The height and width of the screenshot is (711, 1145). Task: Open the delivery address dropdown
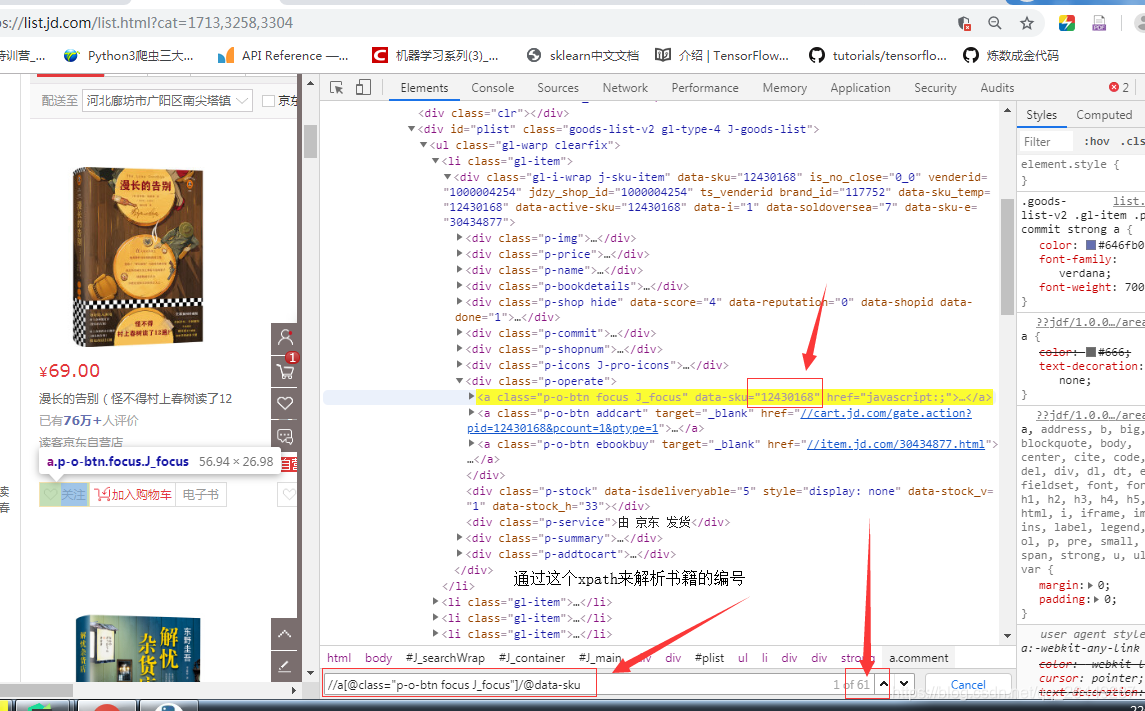[167, 101]
